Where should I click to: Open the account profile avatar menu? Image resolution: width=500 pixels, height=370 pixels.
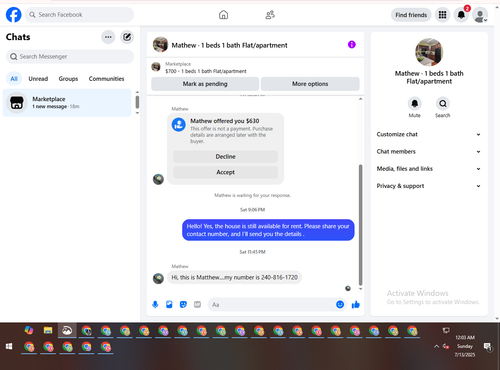[480, 15]
